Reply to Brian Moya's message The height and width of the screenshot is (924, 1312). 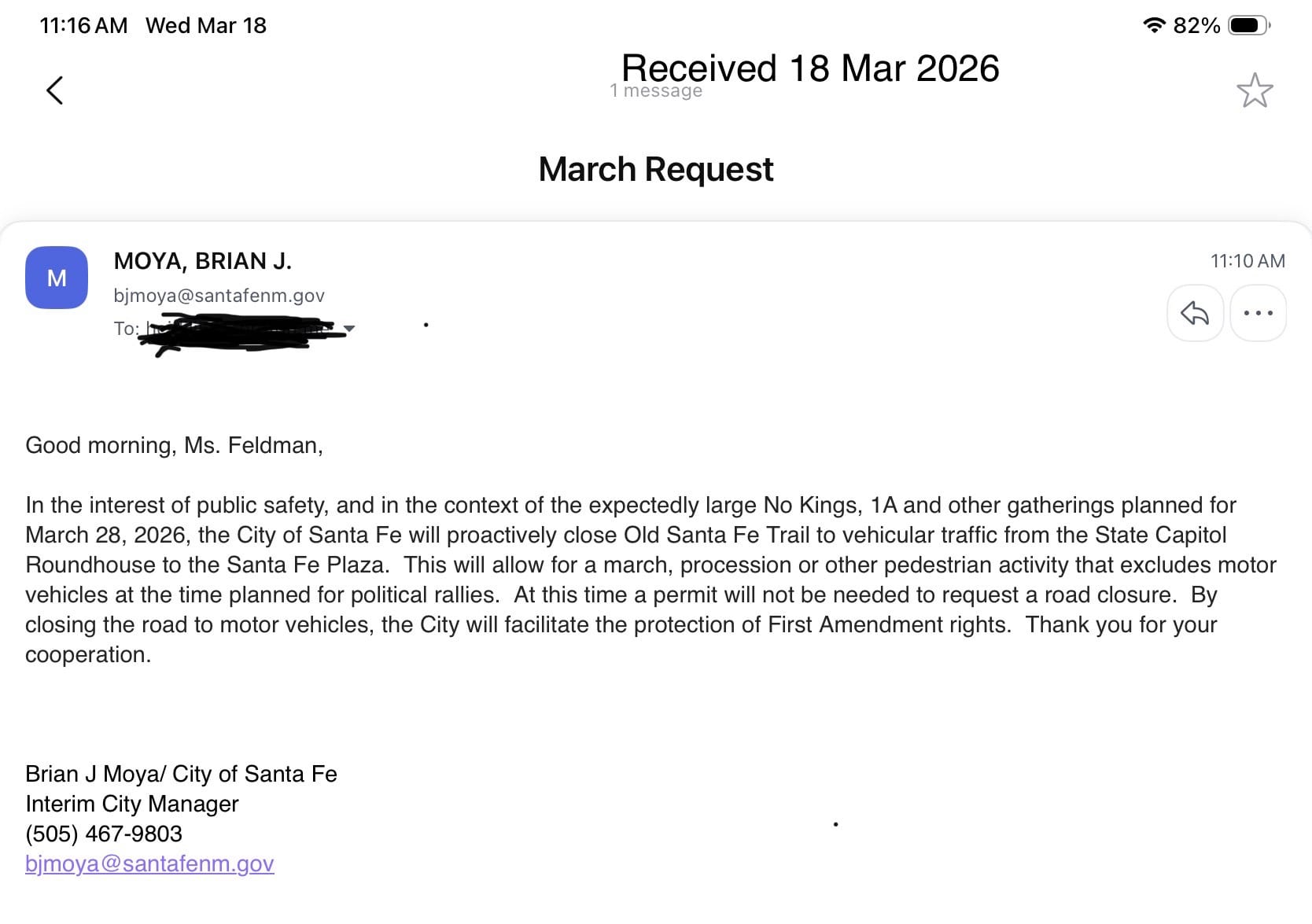(1194, 313)
